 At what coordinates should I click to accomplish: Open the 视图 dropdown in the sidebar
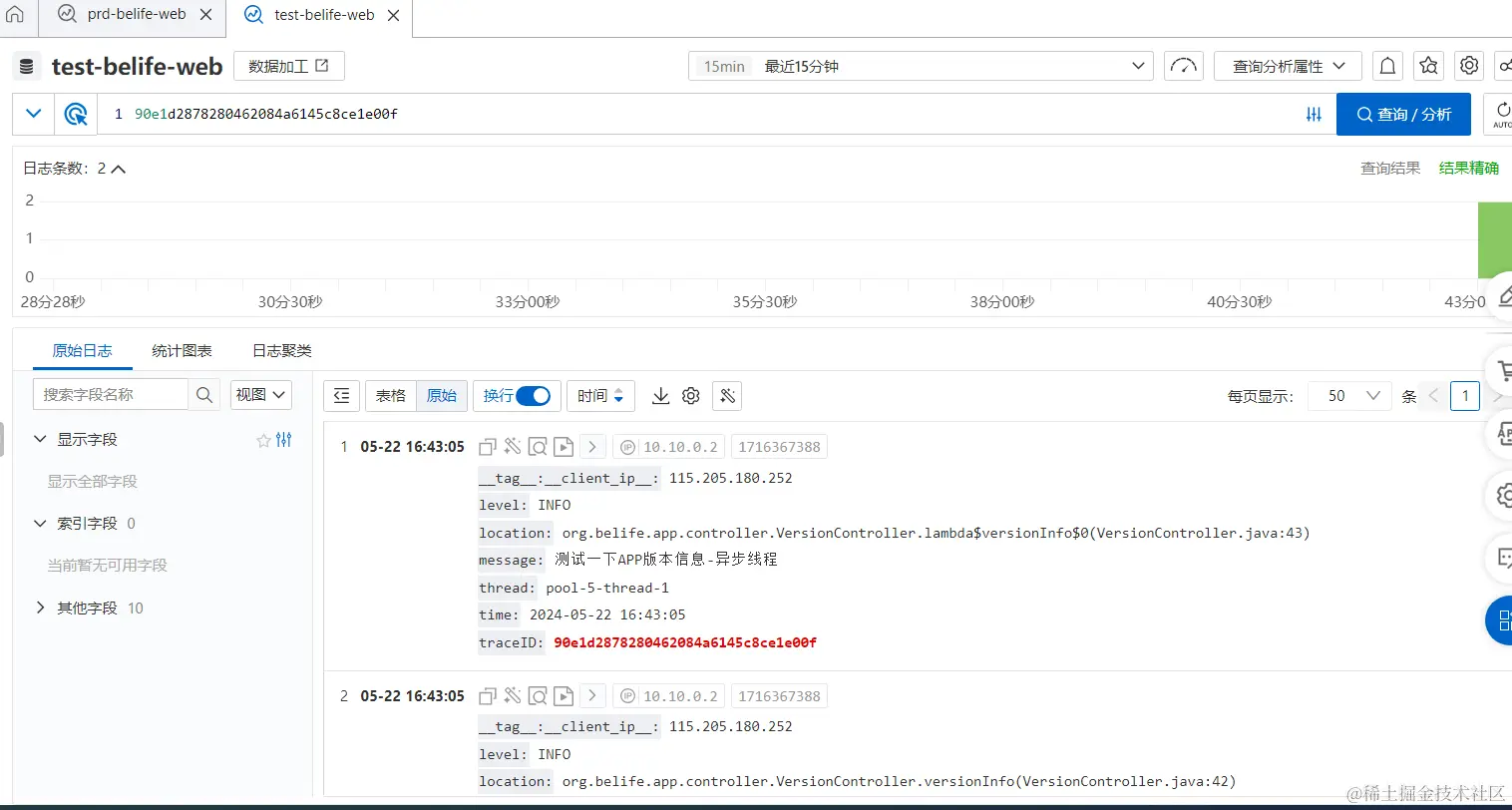pos(260,395)
